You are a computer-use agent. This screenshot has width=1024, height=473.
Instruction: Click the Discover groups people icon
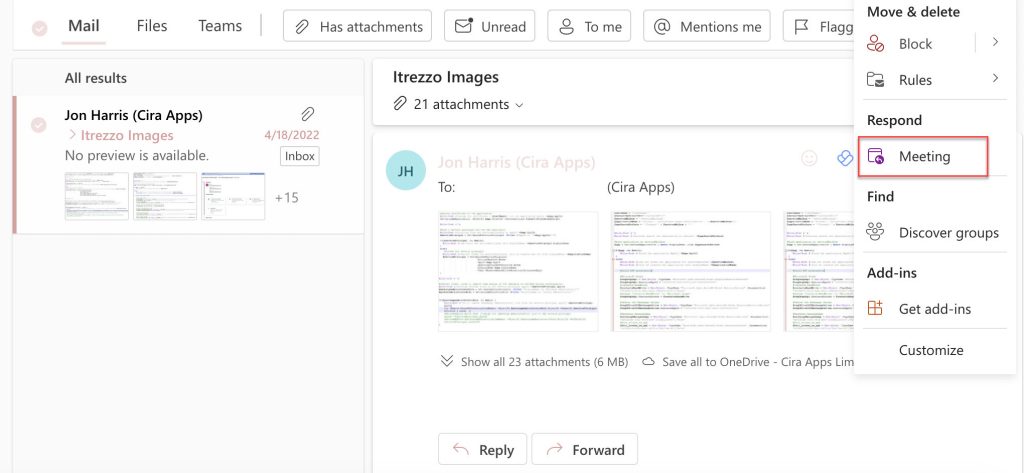coord(876,232)
